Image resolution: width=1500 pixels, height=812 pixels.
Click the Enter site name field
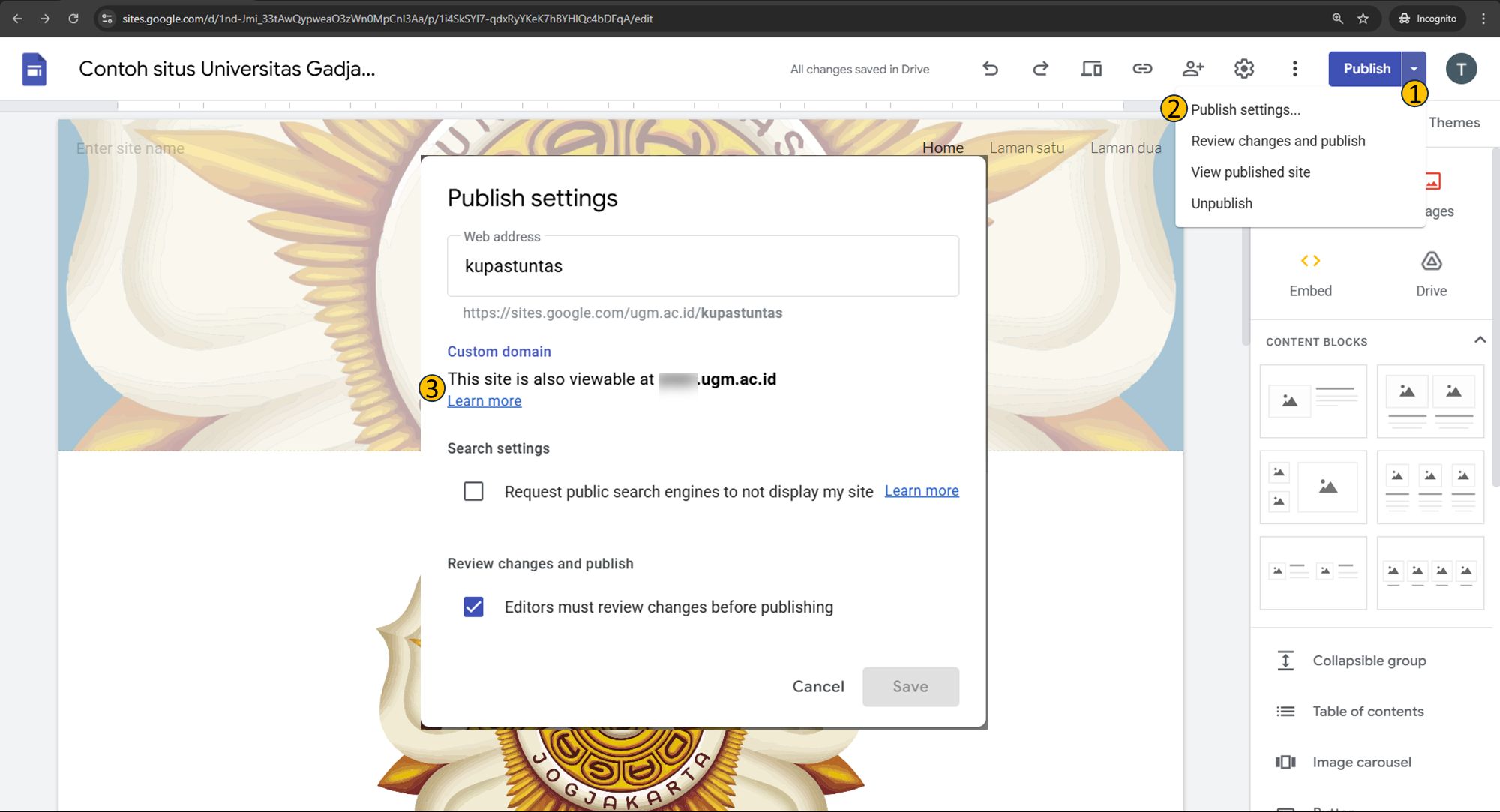point(130,148)
